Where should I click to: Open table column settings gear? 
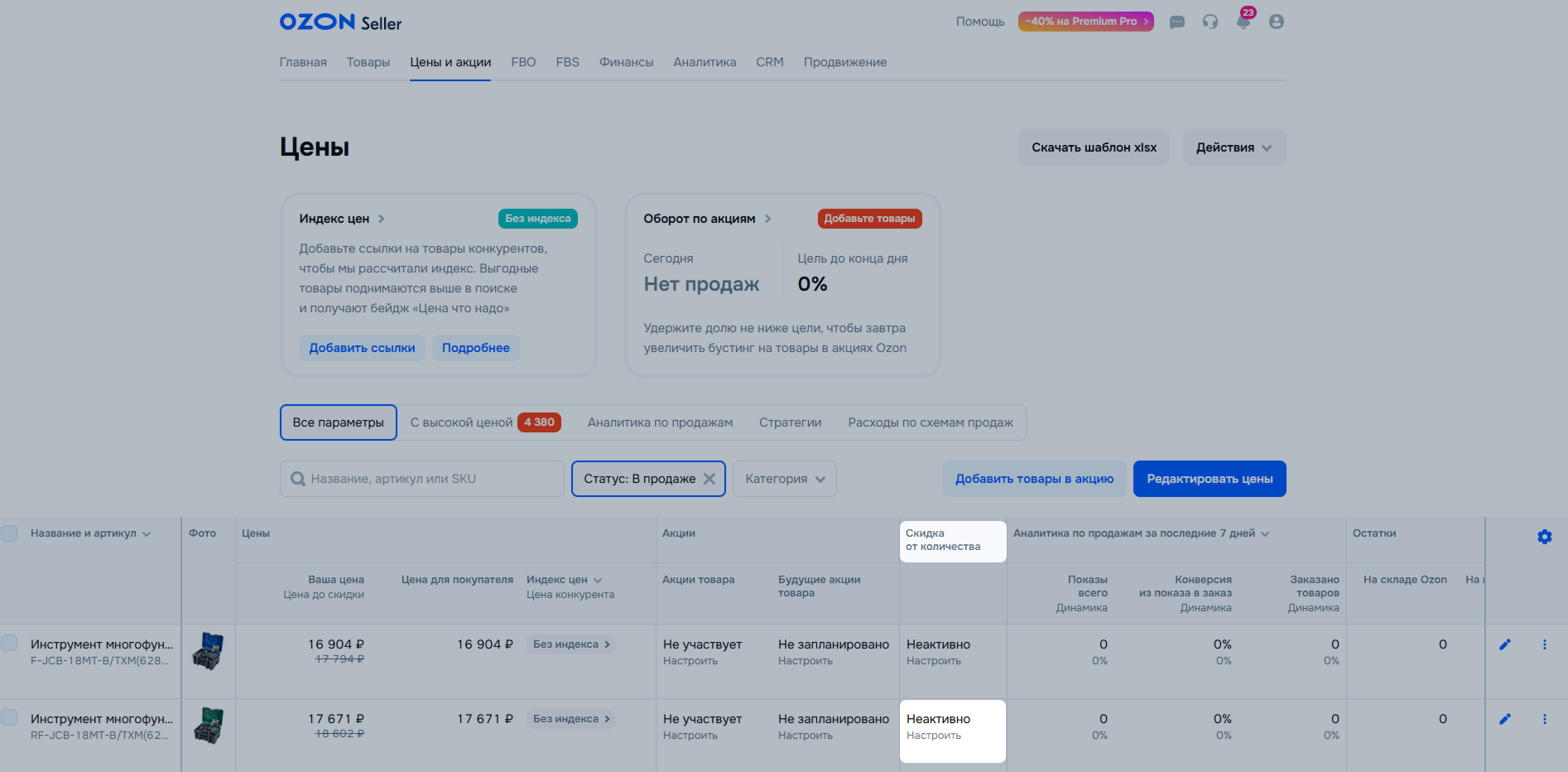tap(1544, 537)
